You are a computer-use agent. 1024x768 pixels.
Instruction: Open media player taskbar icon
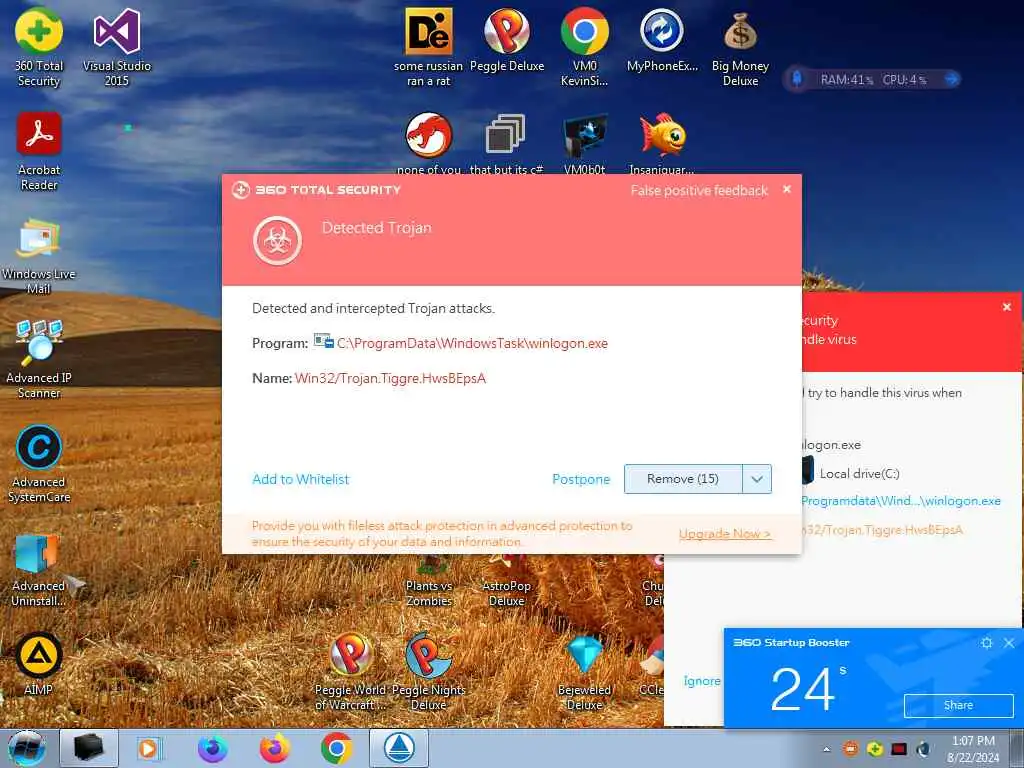pyautogui.click(x=150, y=748)
